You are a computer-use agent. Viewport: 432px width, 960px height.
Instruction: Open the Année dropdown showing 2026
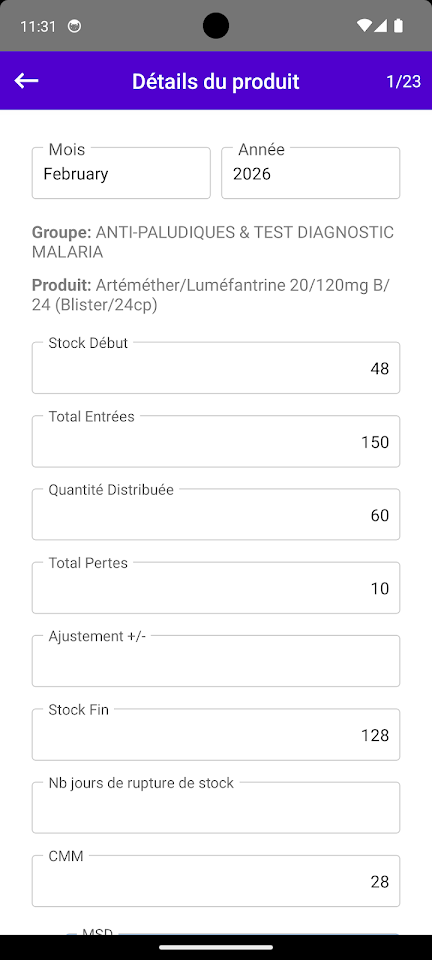point(310,173)
